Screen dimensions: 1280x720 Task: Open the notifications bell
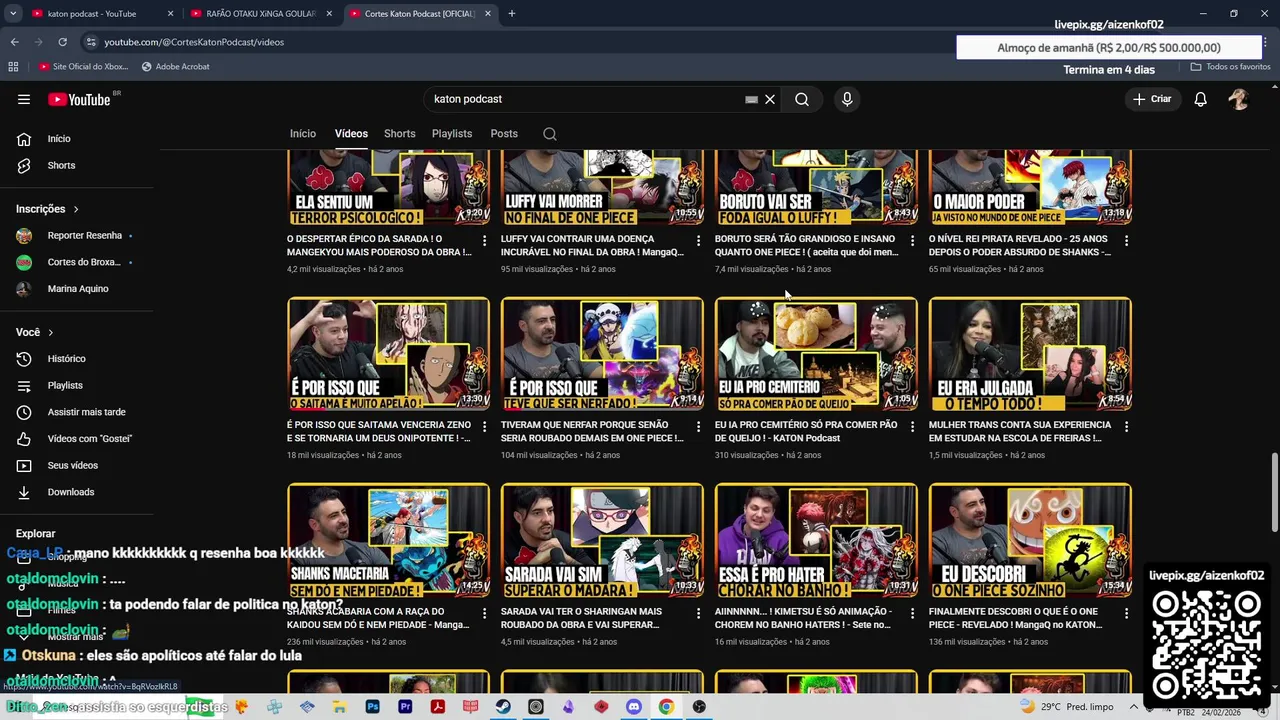tap(1200, 99)
